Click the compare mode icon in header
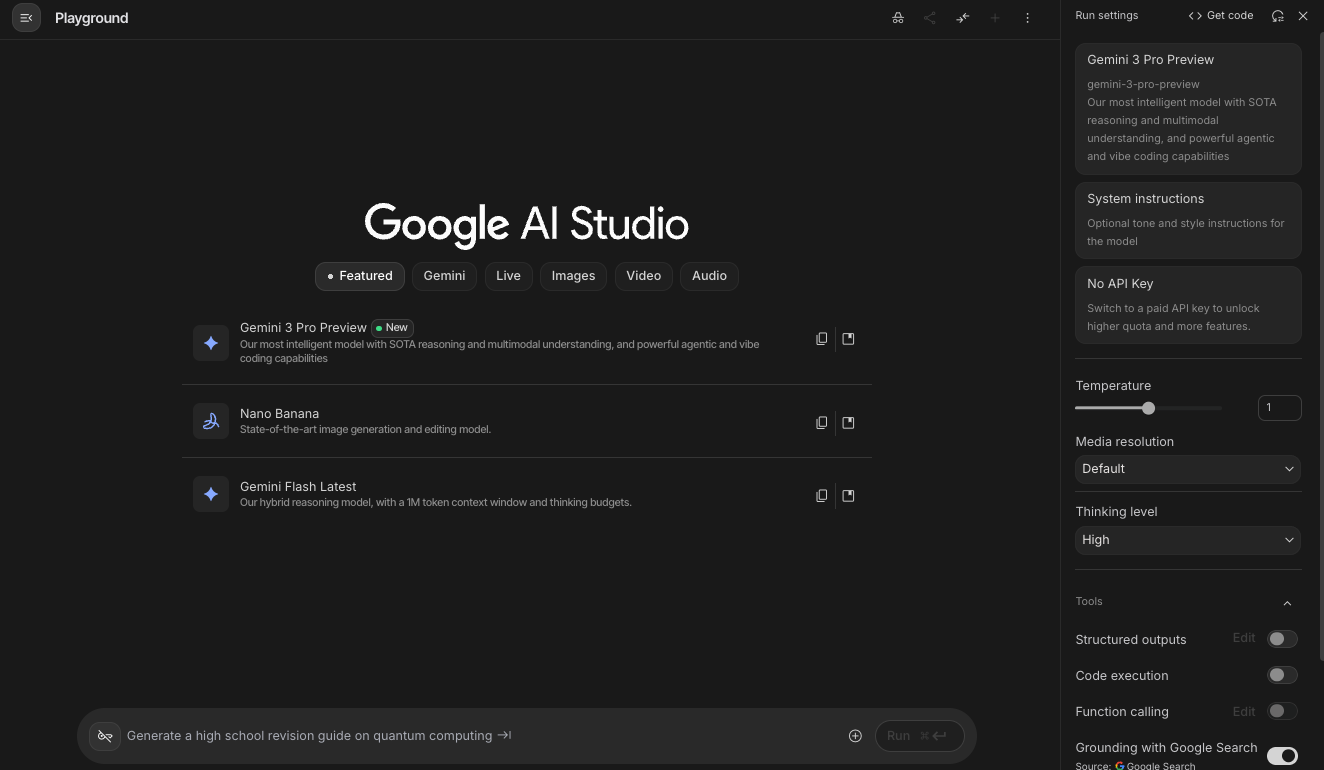1324x770 pixels. click(x=962, y=18)
